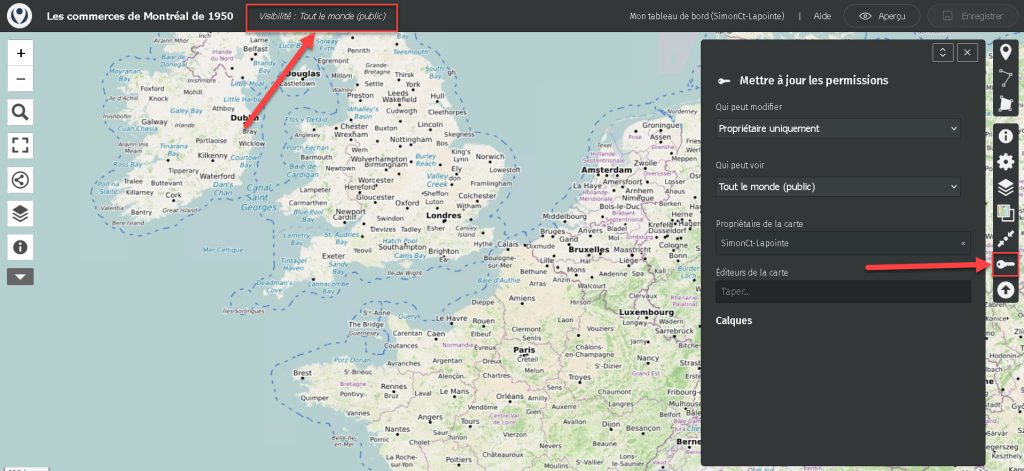Open the map search magnifier tool
The width and height of the screenshot is (1024, 471).
click(x=20, y=111)
